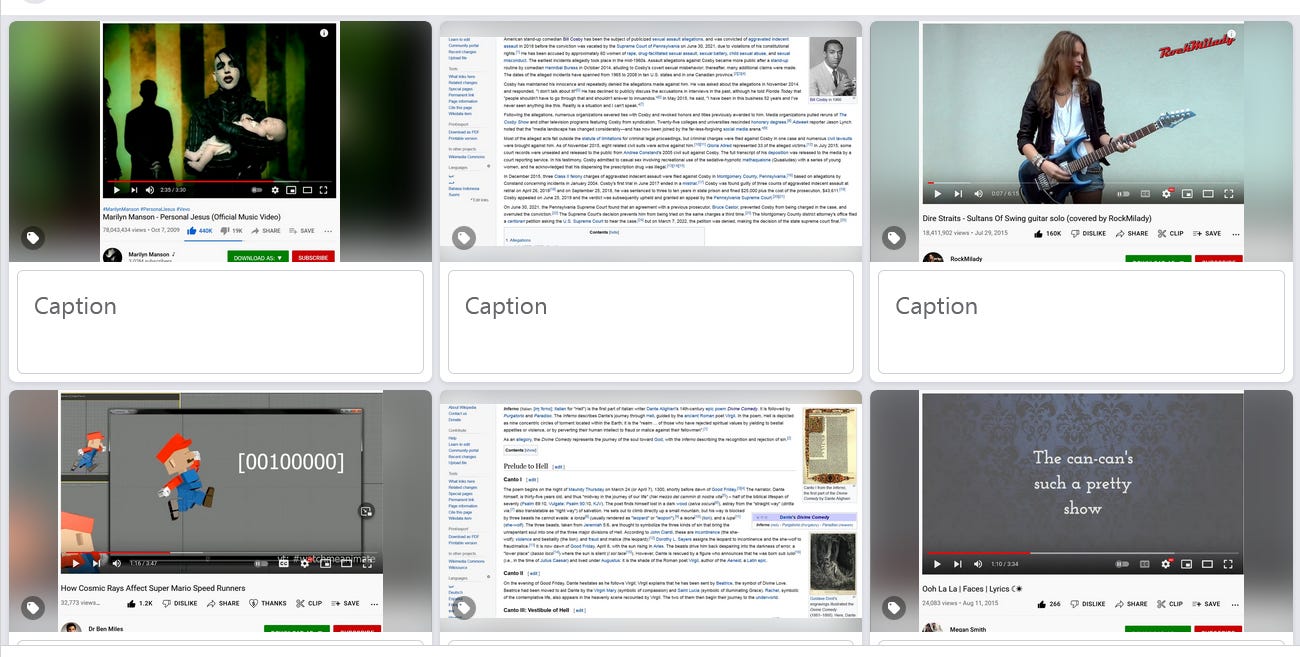
Task: Toggle autoplay in the Marilyn Manson player
Action: (x=257, y=190)
